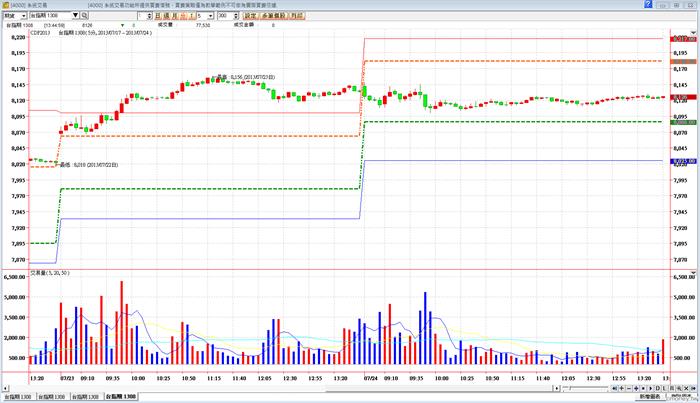Viewport: 700px width, 403px height.
Task: Open the blue help question mark icon
Action: pyautogui.click(x=648, y=4)
